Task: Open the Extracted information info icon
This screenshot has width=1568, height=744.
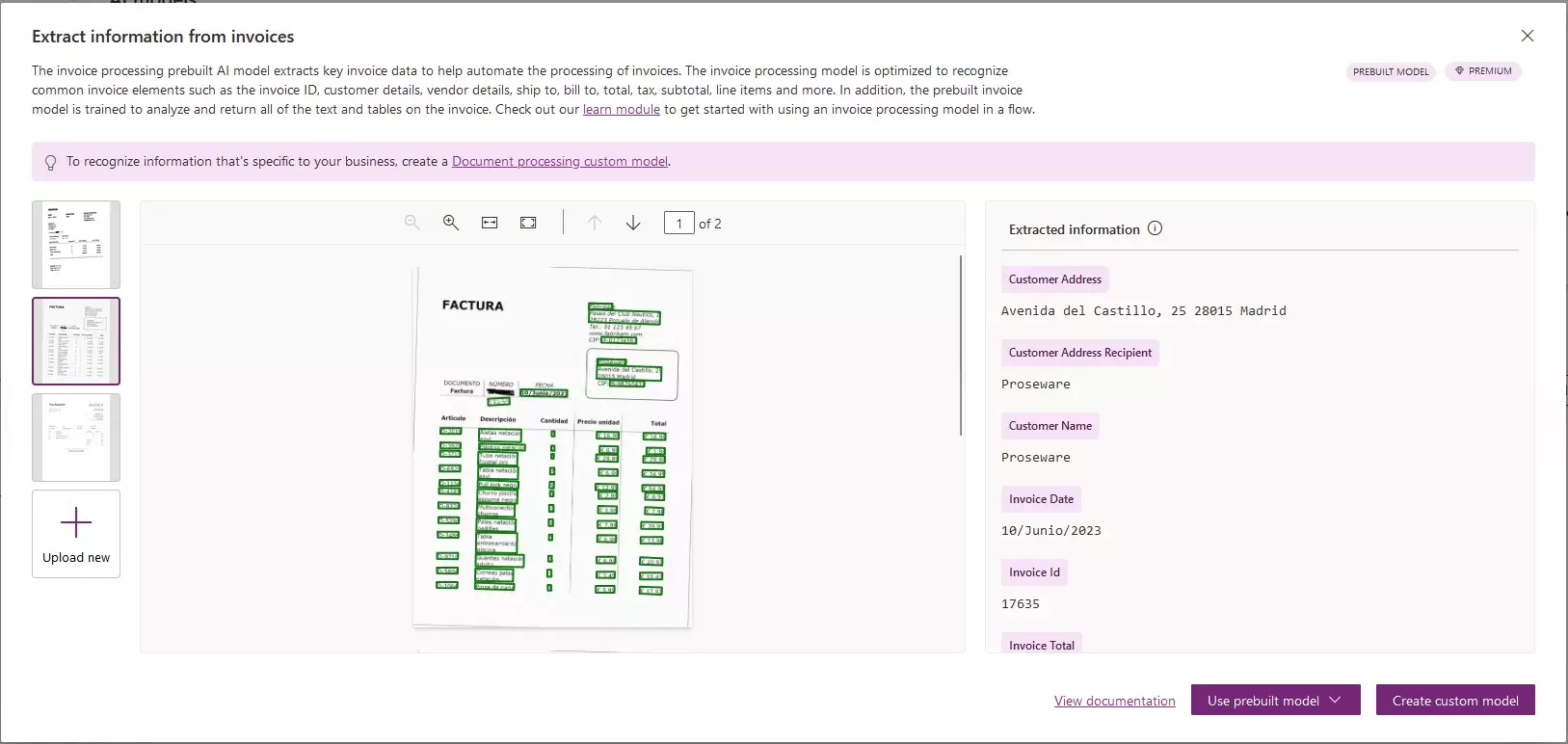Action: 1155,228
